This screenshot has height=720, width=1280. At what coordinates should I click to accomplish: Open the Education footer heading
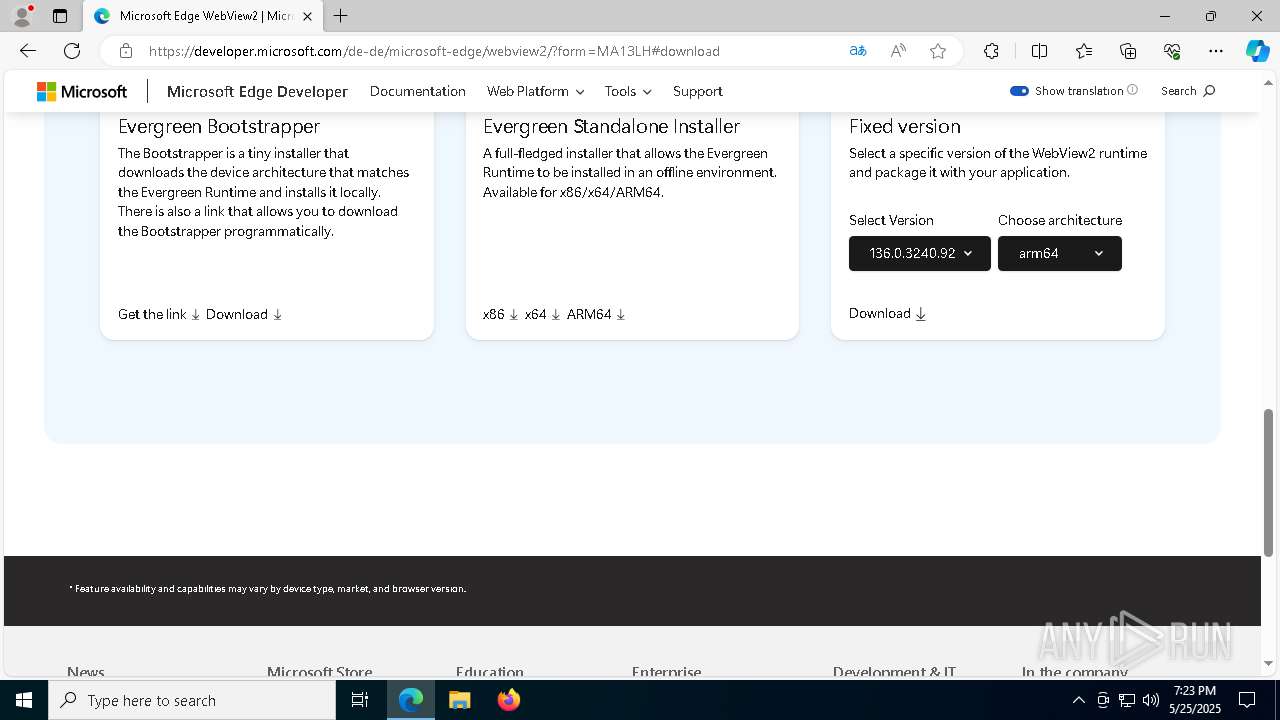pos(490,672)
